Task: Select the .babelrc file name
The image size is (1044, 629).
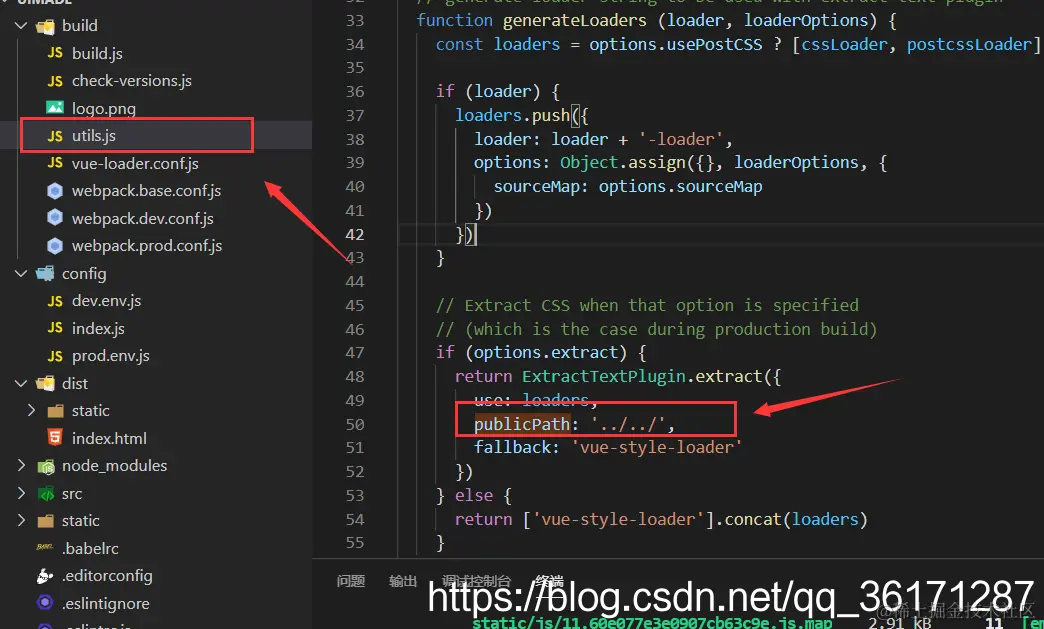Action: pyautogui.click(x=90, y=548)
